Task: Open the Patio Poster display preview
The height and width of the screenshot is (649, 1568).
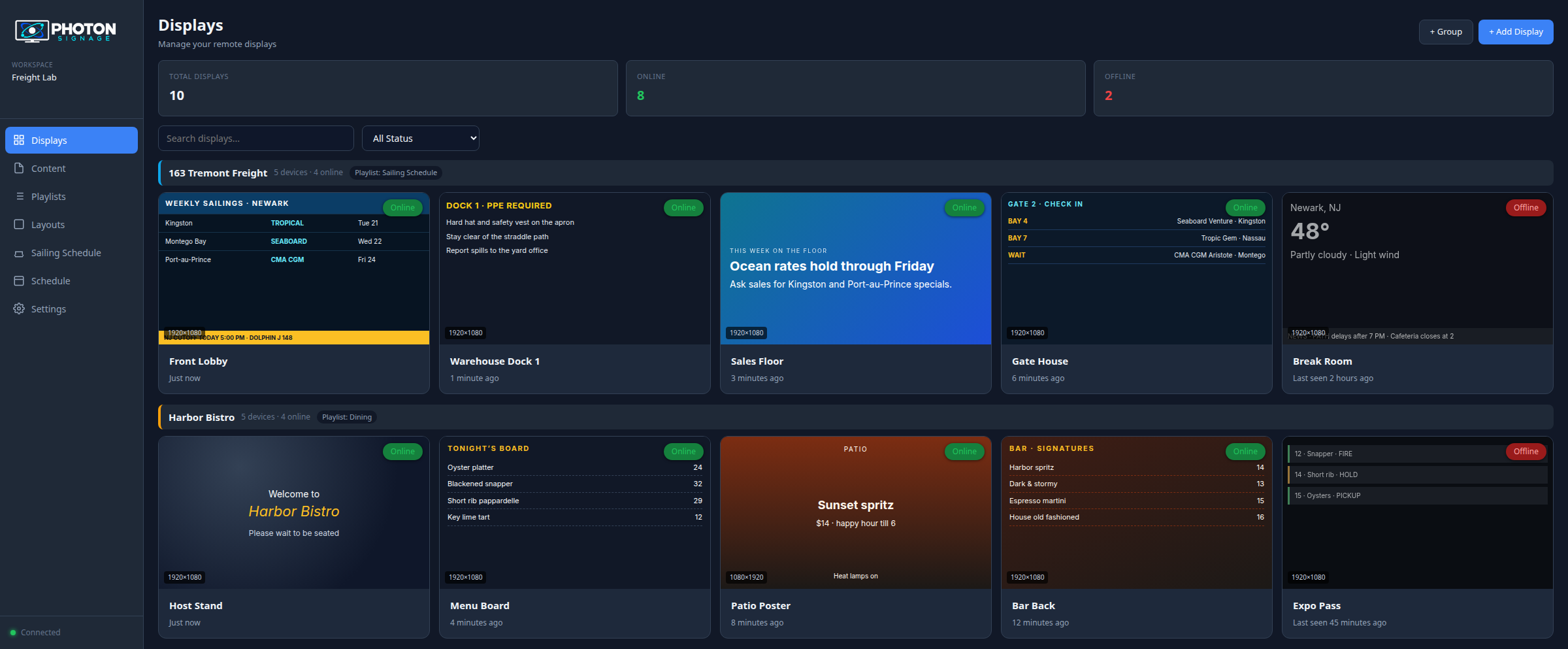Action: coord(856,513)
